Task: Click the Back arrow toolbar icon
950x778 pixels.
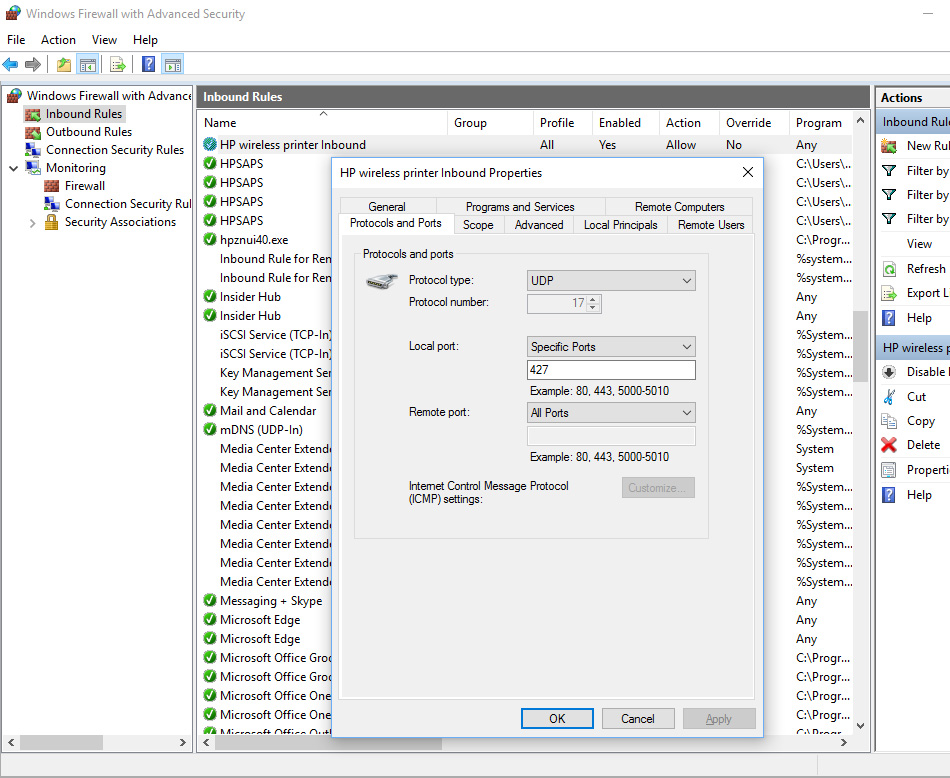Action: pos(10,64)
